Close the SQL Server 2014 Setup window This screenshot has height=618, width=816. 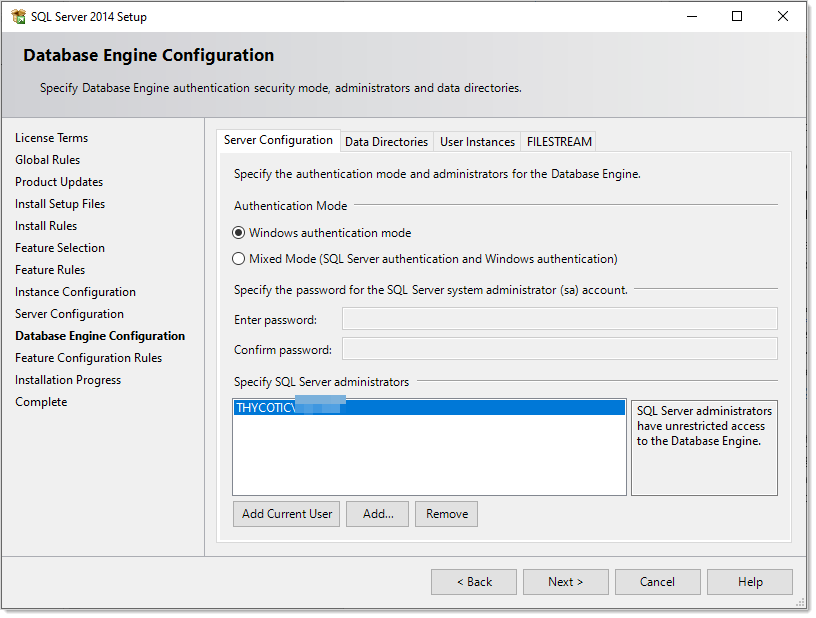pos(783,17)
